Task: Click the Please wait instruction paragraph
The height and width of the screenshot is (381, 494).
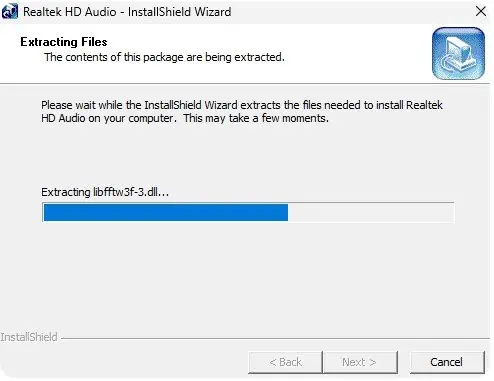Action: click(x=242, y=112)
